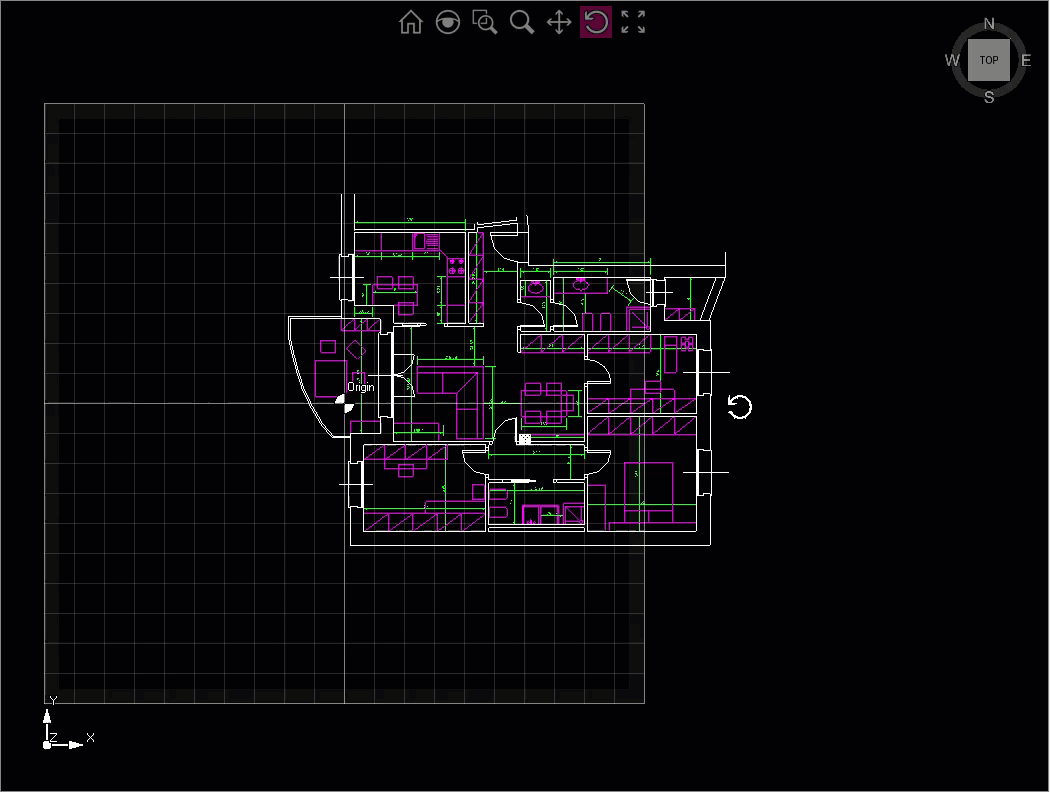Select the S direction on compass

point(989,97)
